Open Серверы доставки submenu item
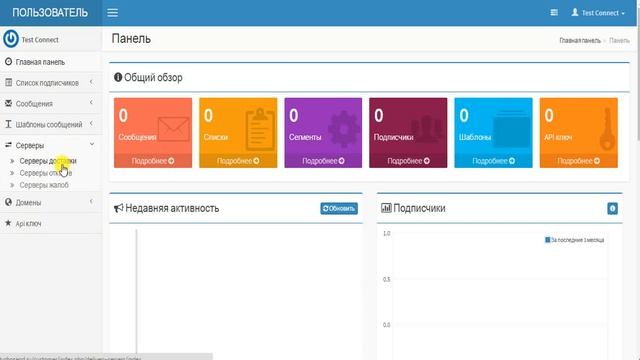The height and width of the screenshot is (360, 640). pos(48,161)
